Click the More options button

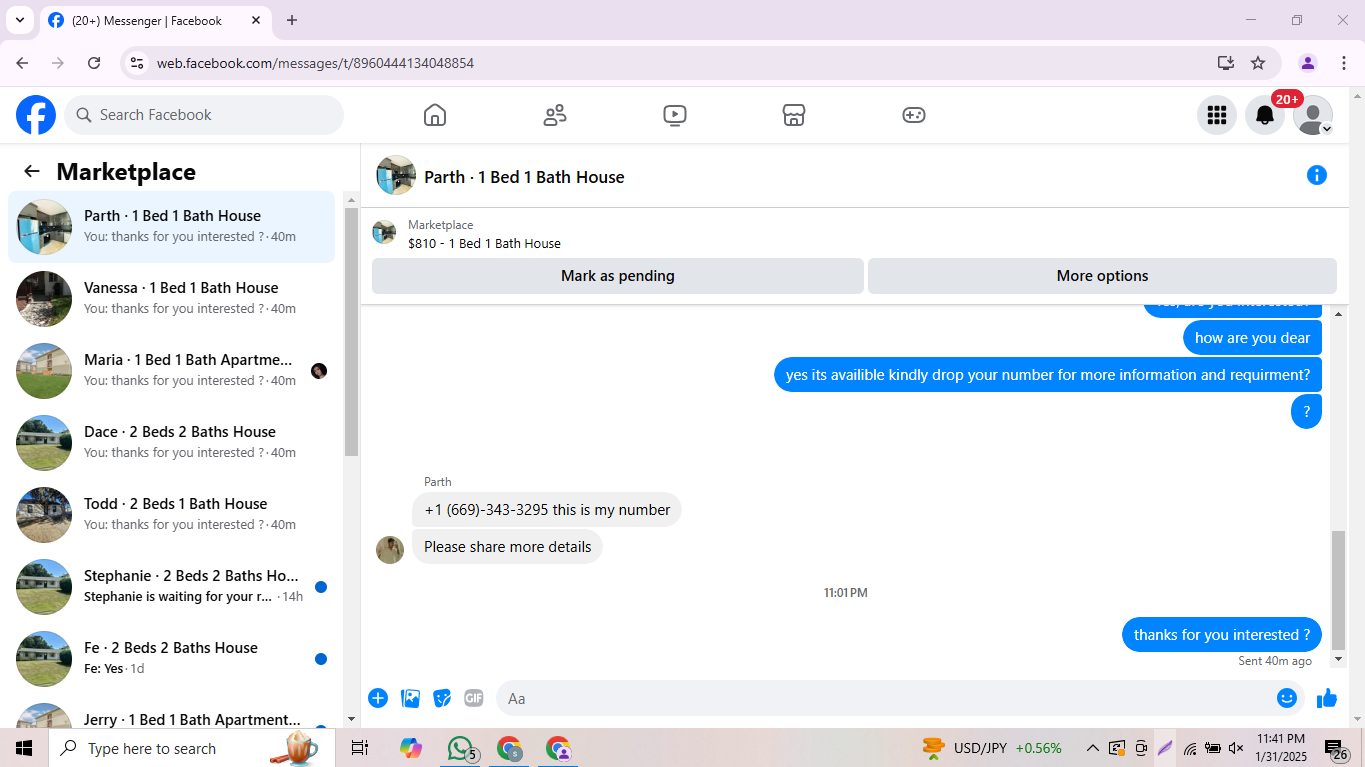pos(1102,276)
